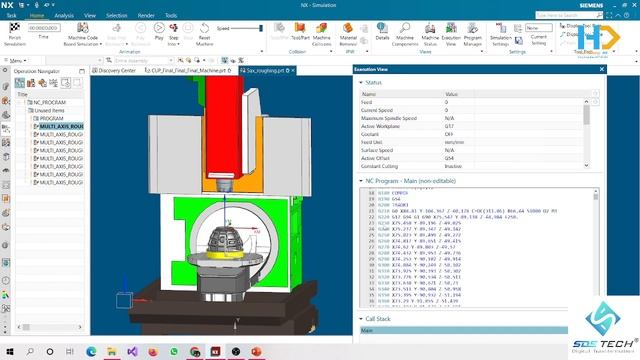The image size is (640, 360).
Task: Click the Windows Start button
Action: (x=10, y=351)
